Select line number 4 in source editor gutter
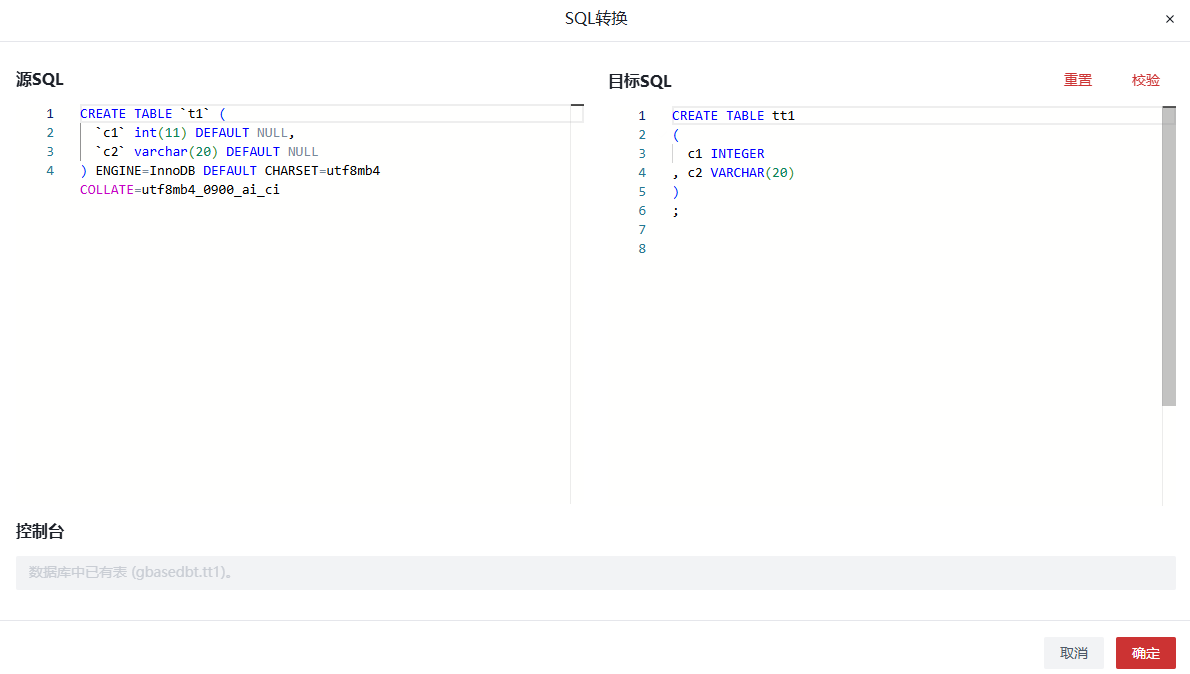Image resolution: width=1190 pixels, height=674 pixels. [x=50, y=171]
